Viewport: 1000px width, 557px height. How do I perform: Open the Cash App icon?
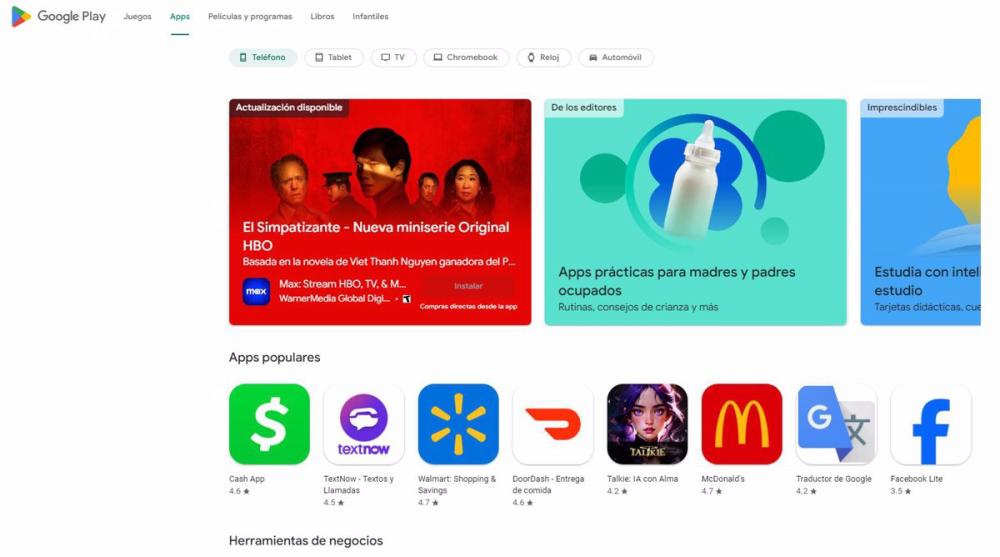pyautogui.click(x=269, y=424)
